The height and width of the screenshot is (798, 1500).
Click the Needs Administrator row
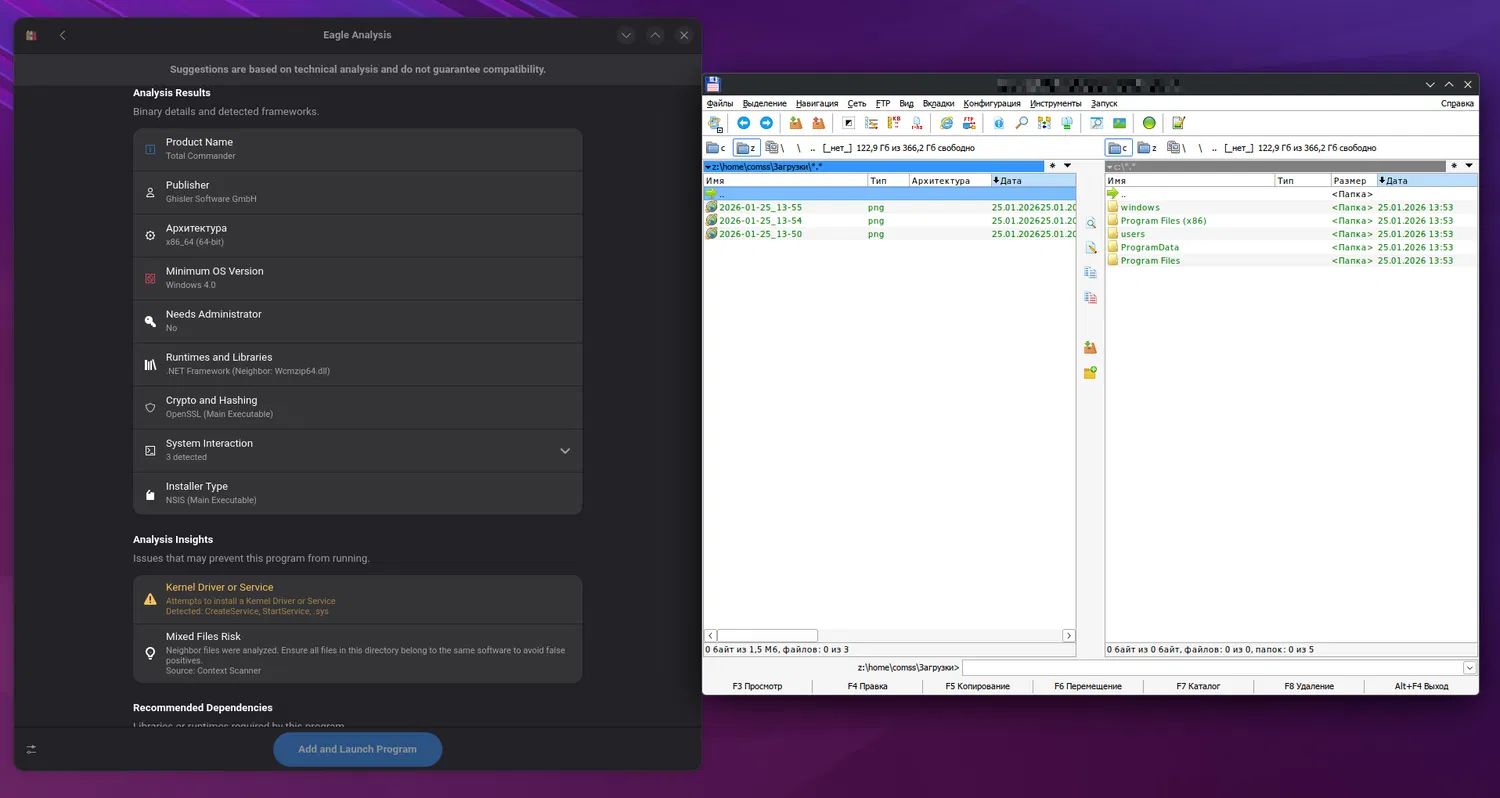pyautogui.click(x=357, y=321)
